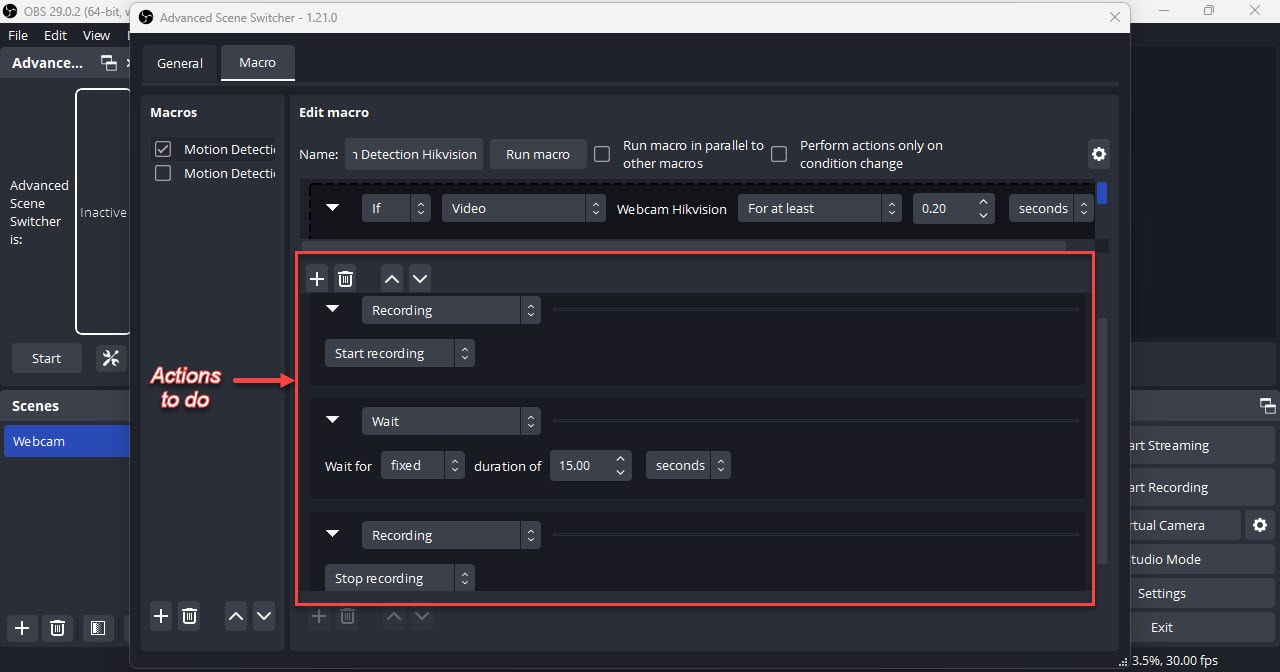This screenshot has width=1280, height=672.
Task: Click the greyed-out trash icon below Stop recording
Action: click(x=347, y=616)
